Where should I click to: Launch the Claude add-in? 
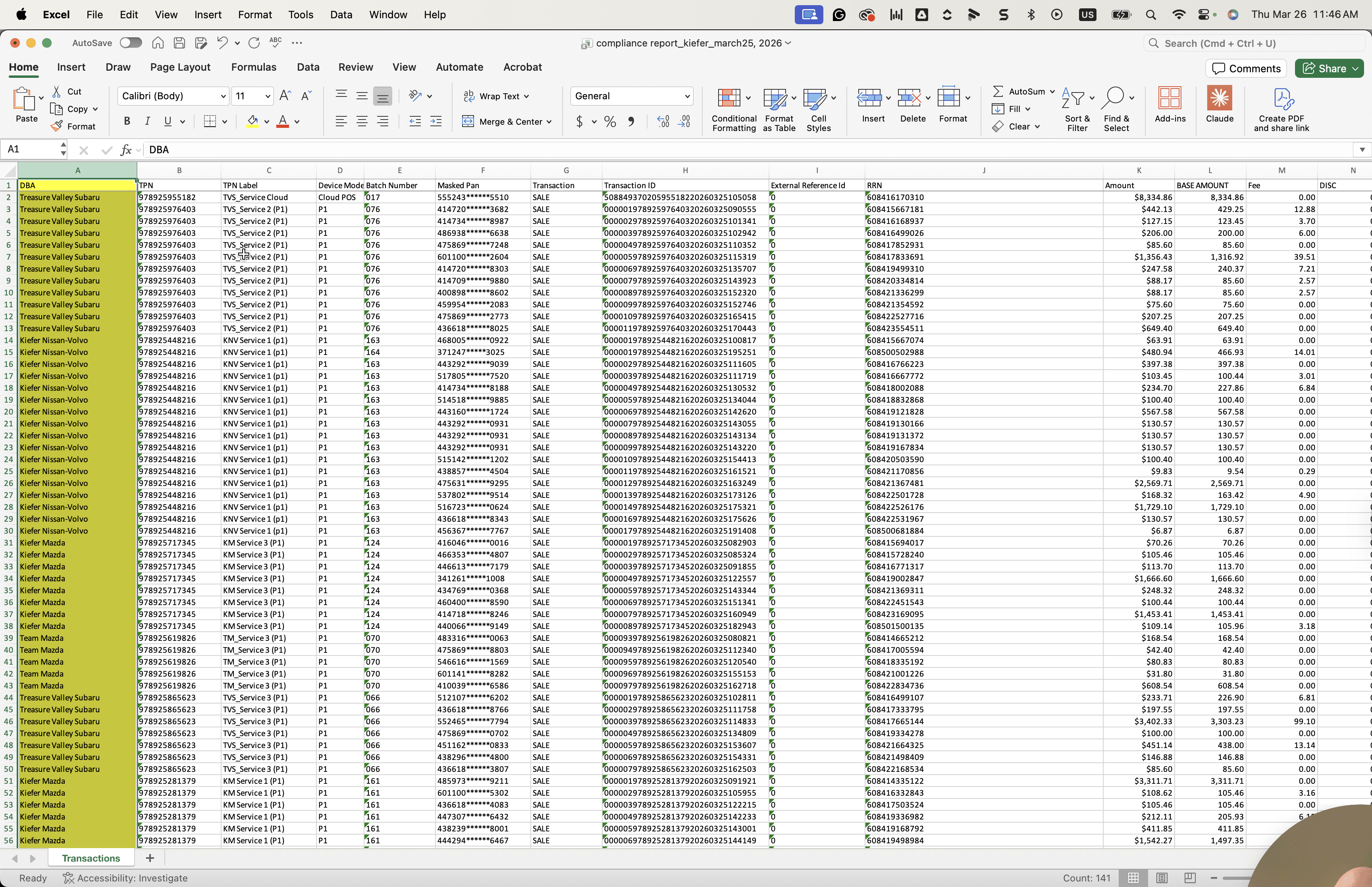(1220, 104)
